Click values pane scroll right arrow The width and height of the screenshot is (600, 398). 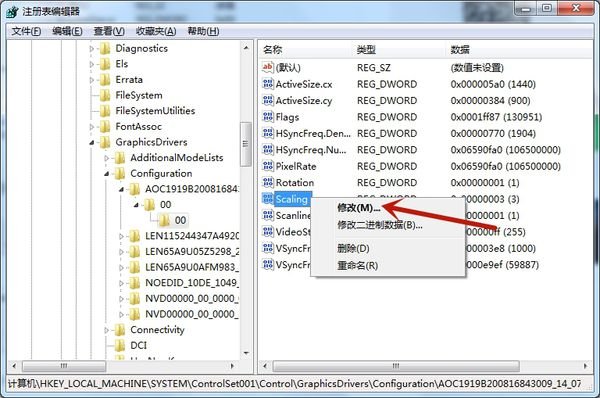(585, 366)
